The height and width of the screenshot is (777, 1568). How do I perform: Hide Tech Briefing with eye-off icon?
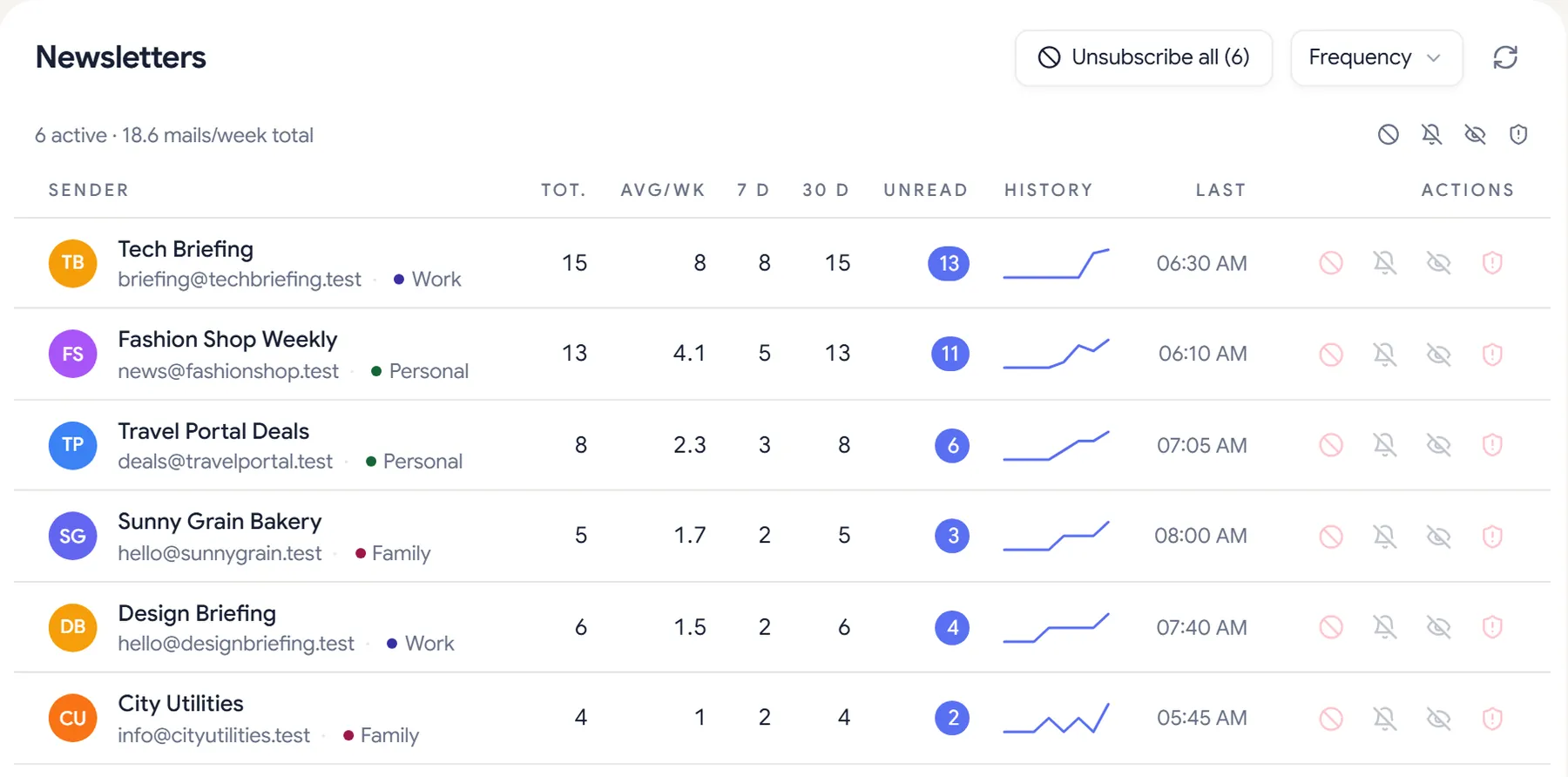coord(1439,263)
